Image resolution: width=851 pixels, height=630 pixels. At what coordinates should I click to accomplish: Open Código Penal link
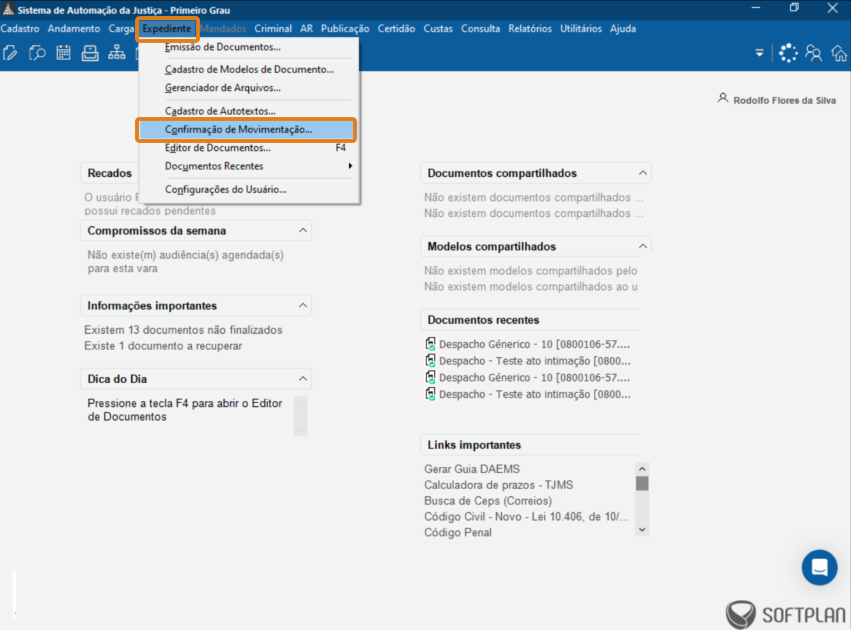458,532
